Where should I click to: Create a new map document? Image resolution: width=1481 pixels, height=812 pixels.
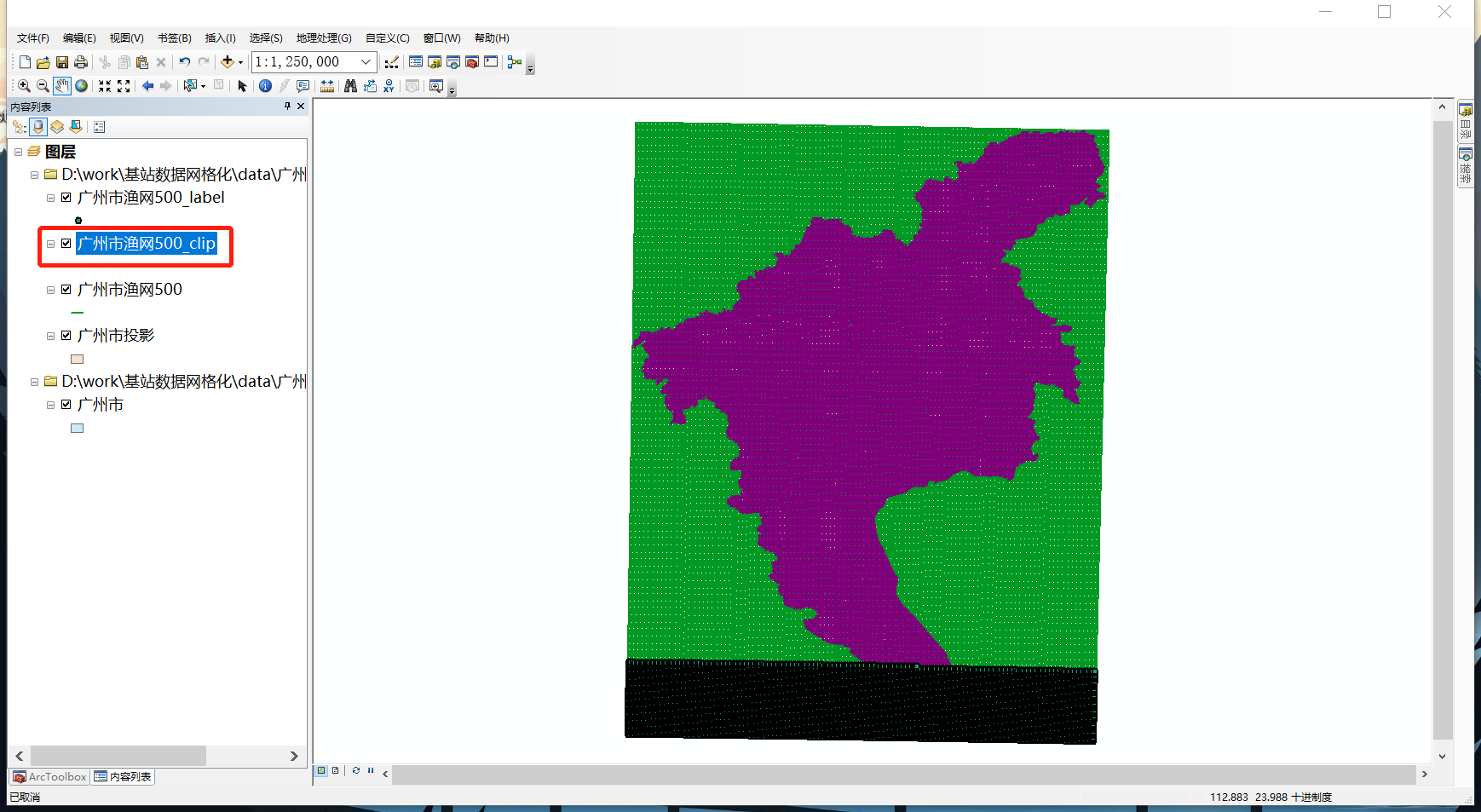[x=25, y=62]
